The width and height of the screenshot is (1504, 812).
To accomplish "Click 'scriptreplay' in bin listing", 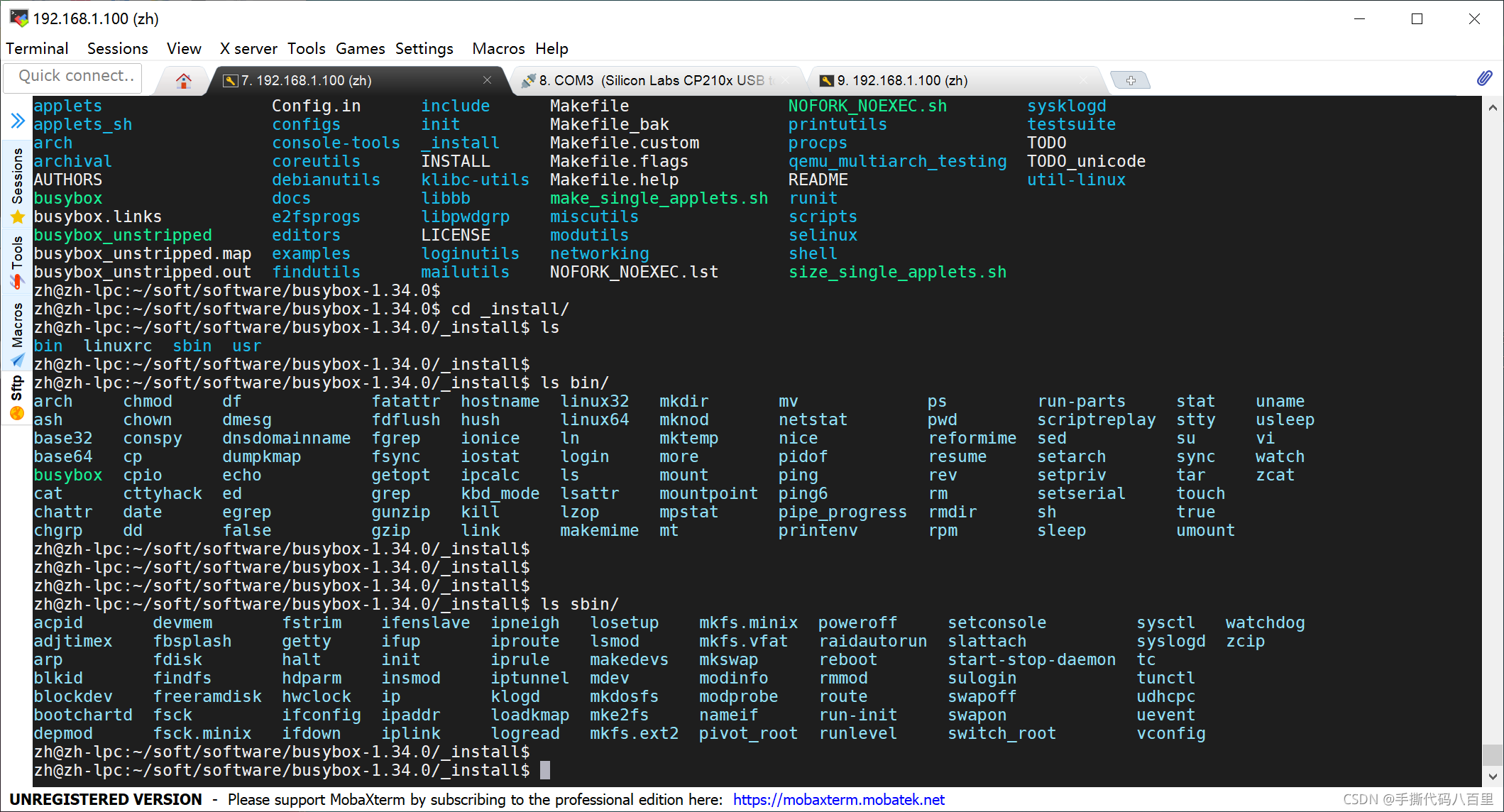I will (1096, 419).
